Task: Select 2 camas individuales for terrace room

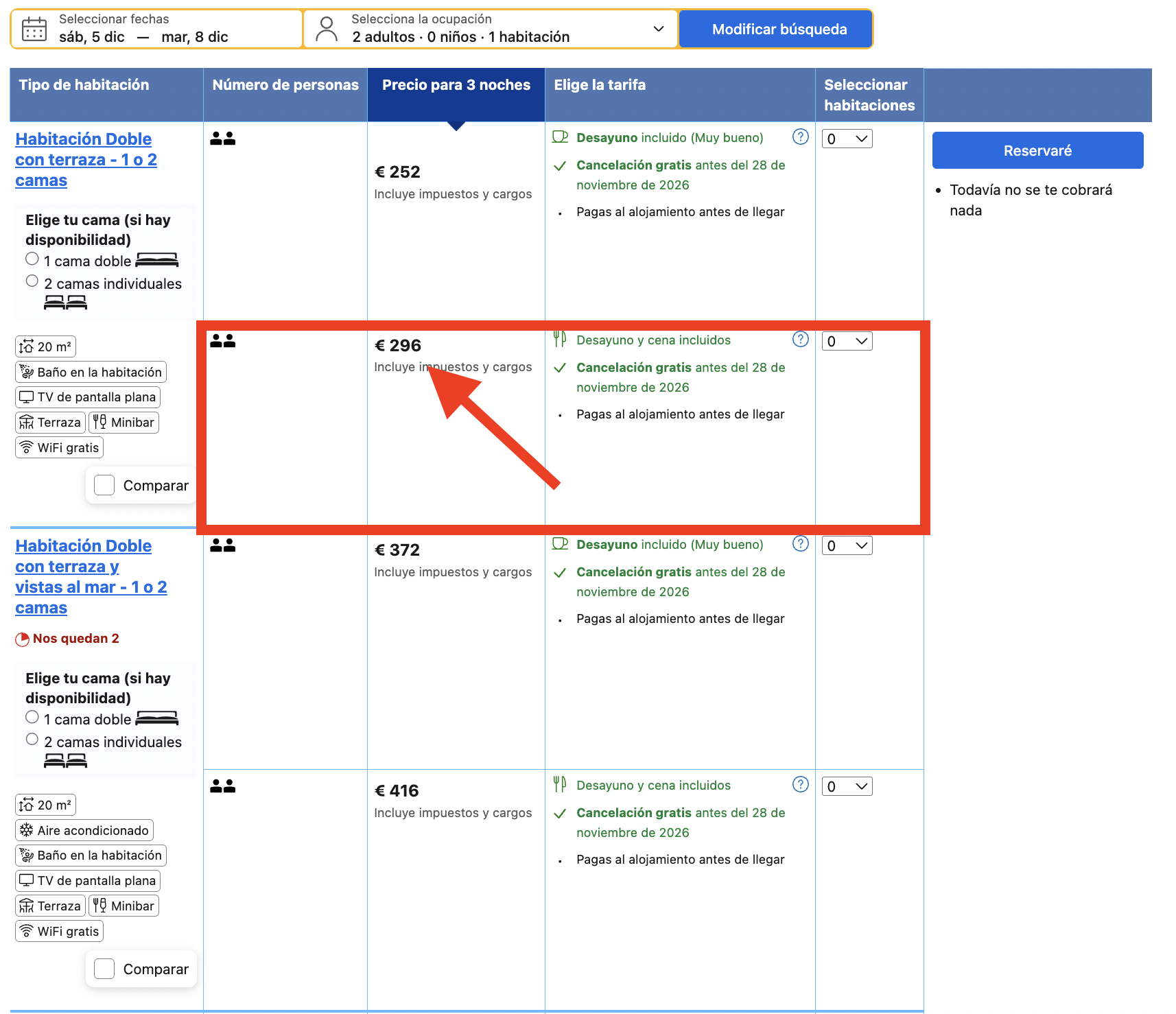Action: tap(32, 281)
